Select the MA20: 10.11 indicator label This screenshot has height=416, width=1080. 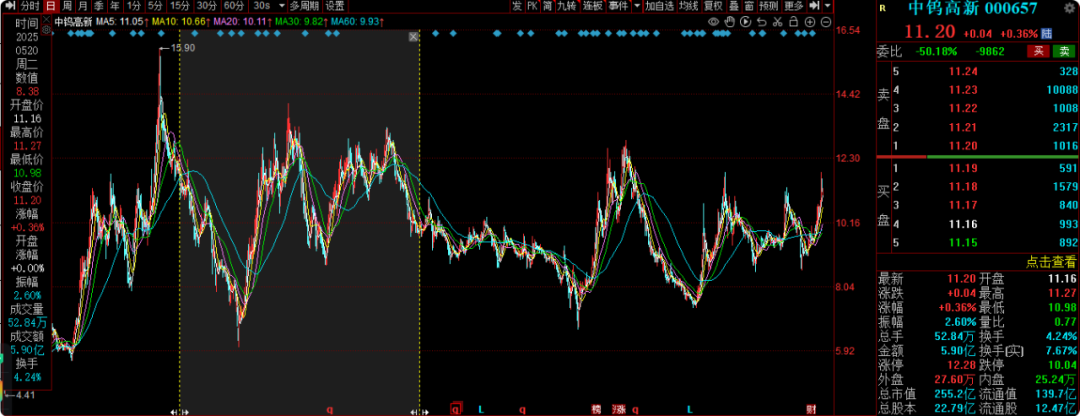pos(240,22)
